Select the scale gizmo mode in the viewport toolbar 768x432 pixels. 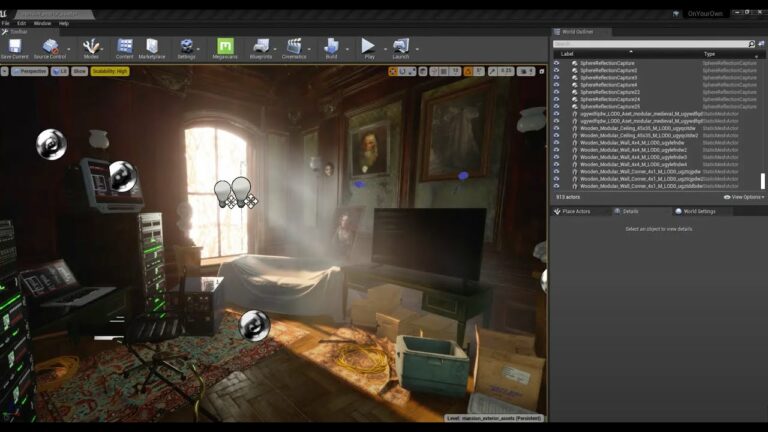411,72
